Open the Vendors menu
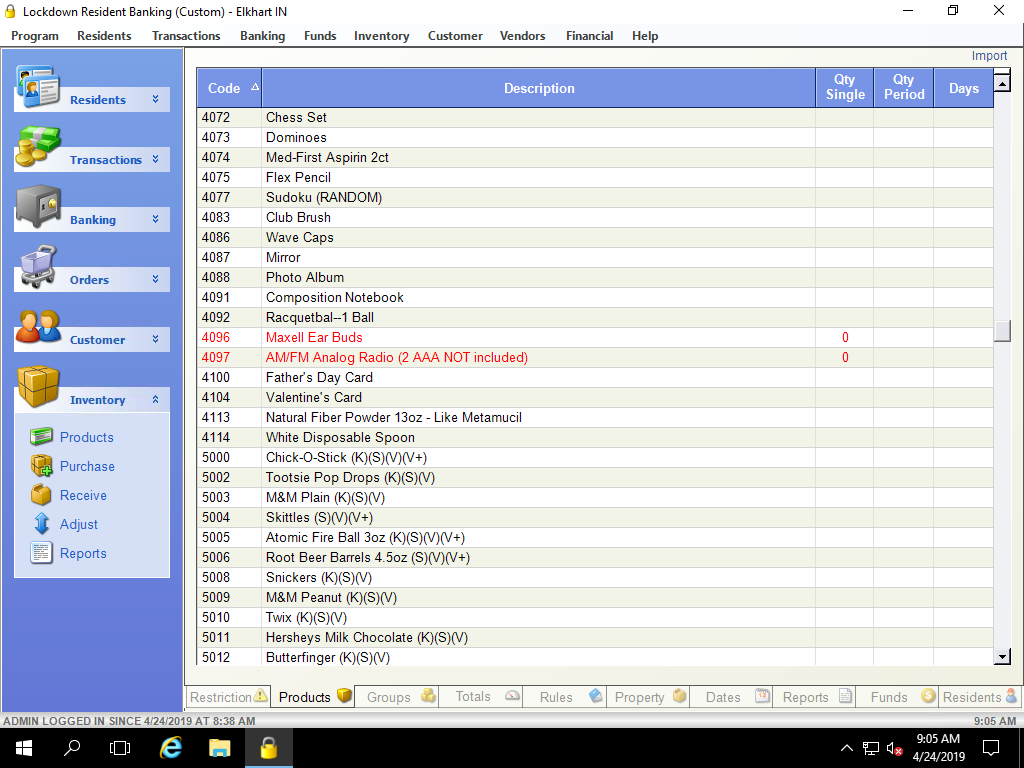Image resolution: width=1024 pixels, height=768 pixels. pos(522,36)
